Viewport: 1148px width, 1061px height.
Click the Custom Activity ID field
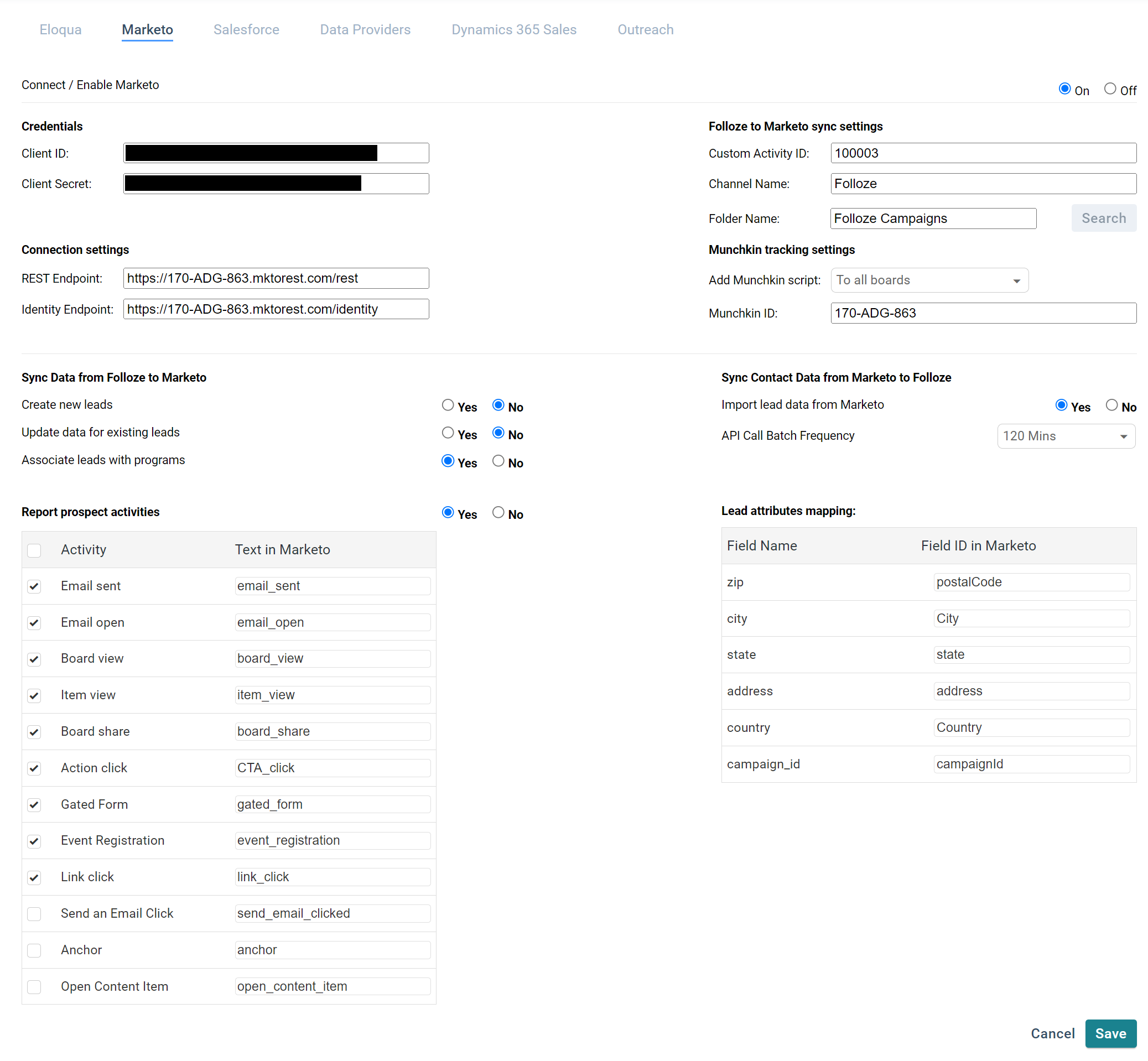[x=983, y=153]
